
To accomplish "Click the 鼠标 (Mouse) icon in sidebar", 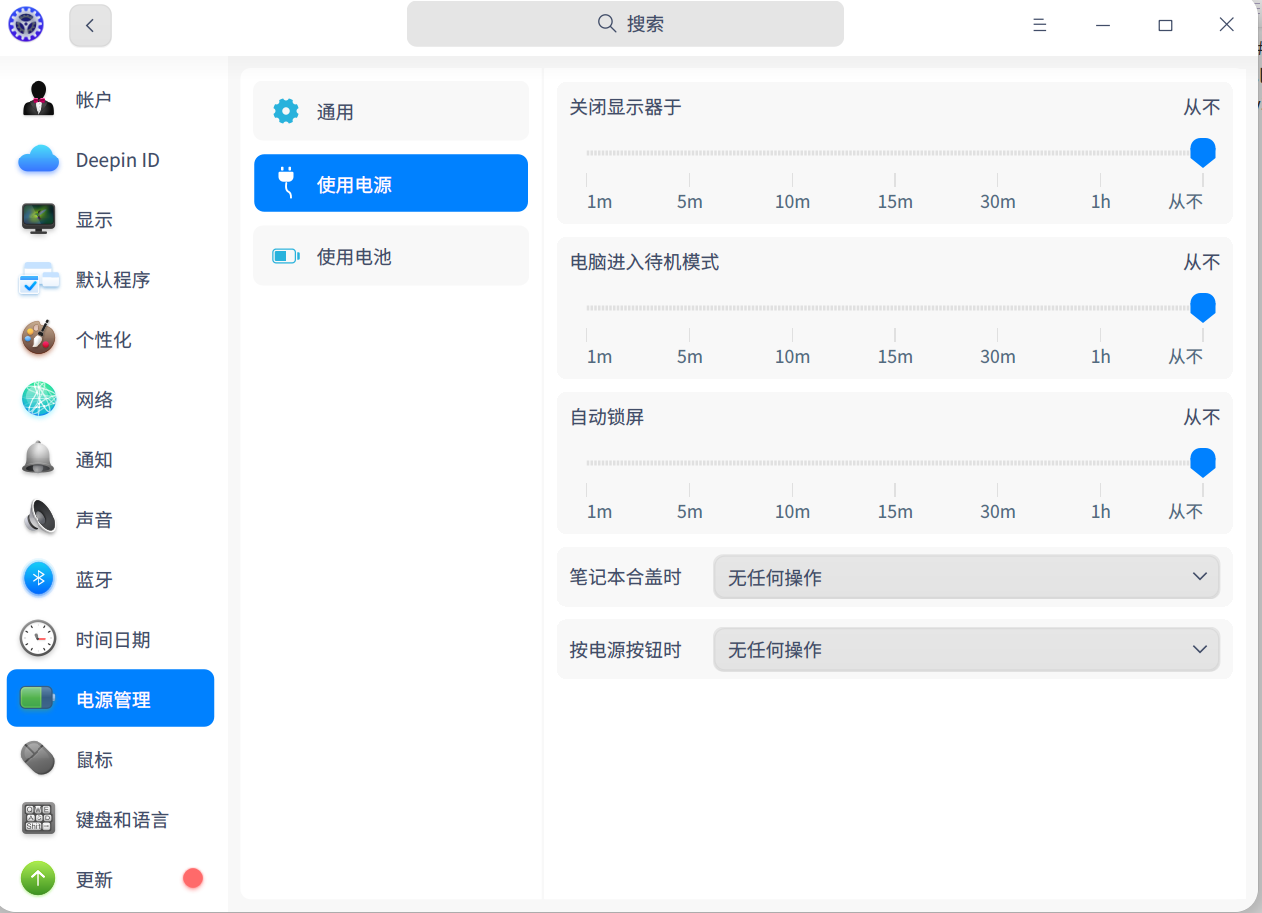I will (x=39, y=760).
